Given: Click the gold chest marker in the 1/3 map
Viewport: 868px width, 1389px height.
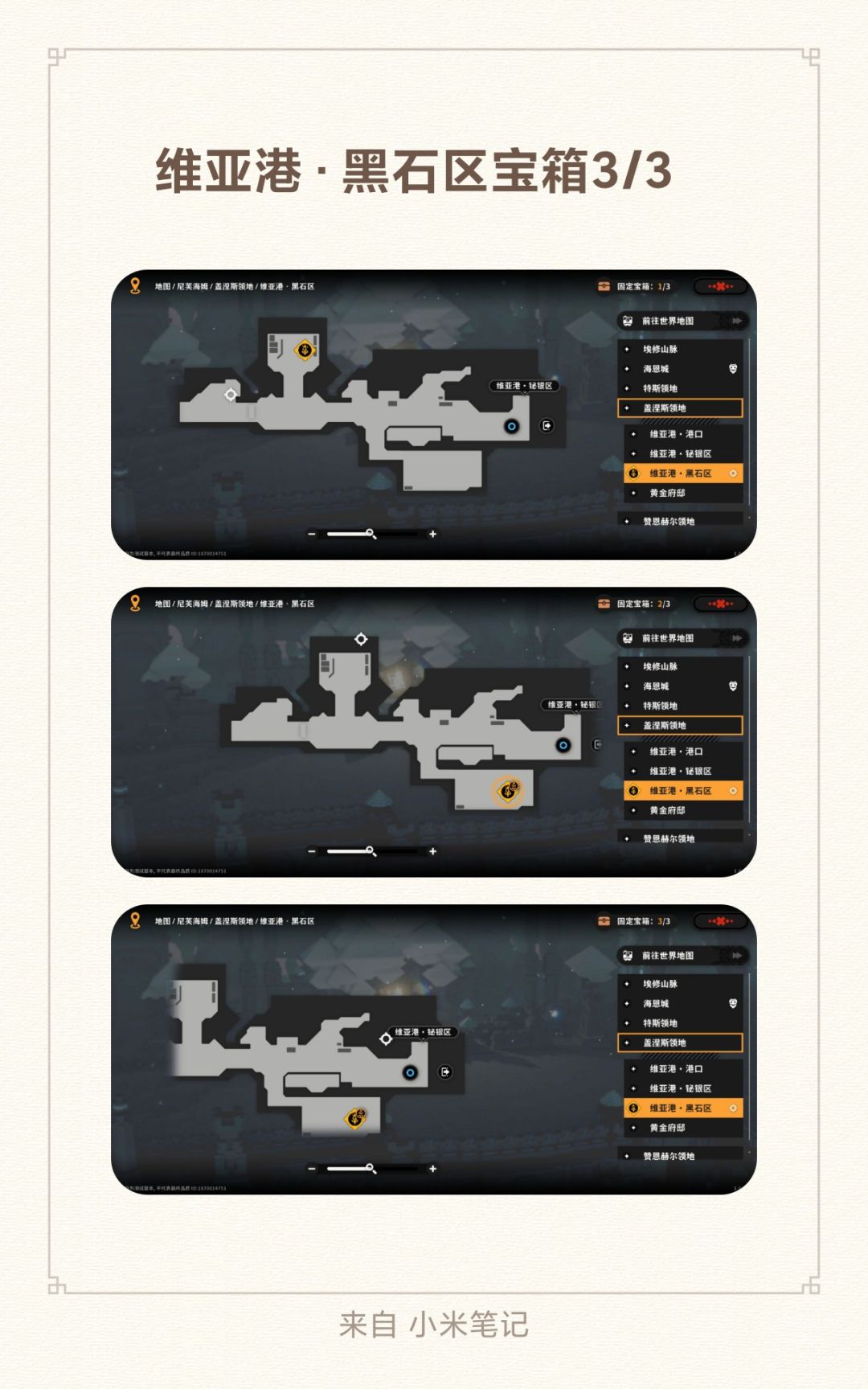Looking at the screenshot, I should tap(305, 350).
